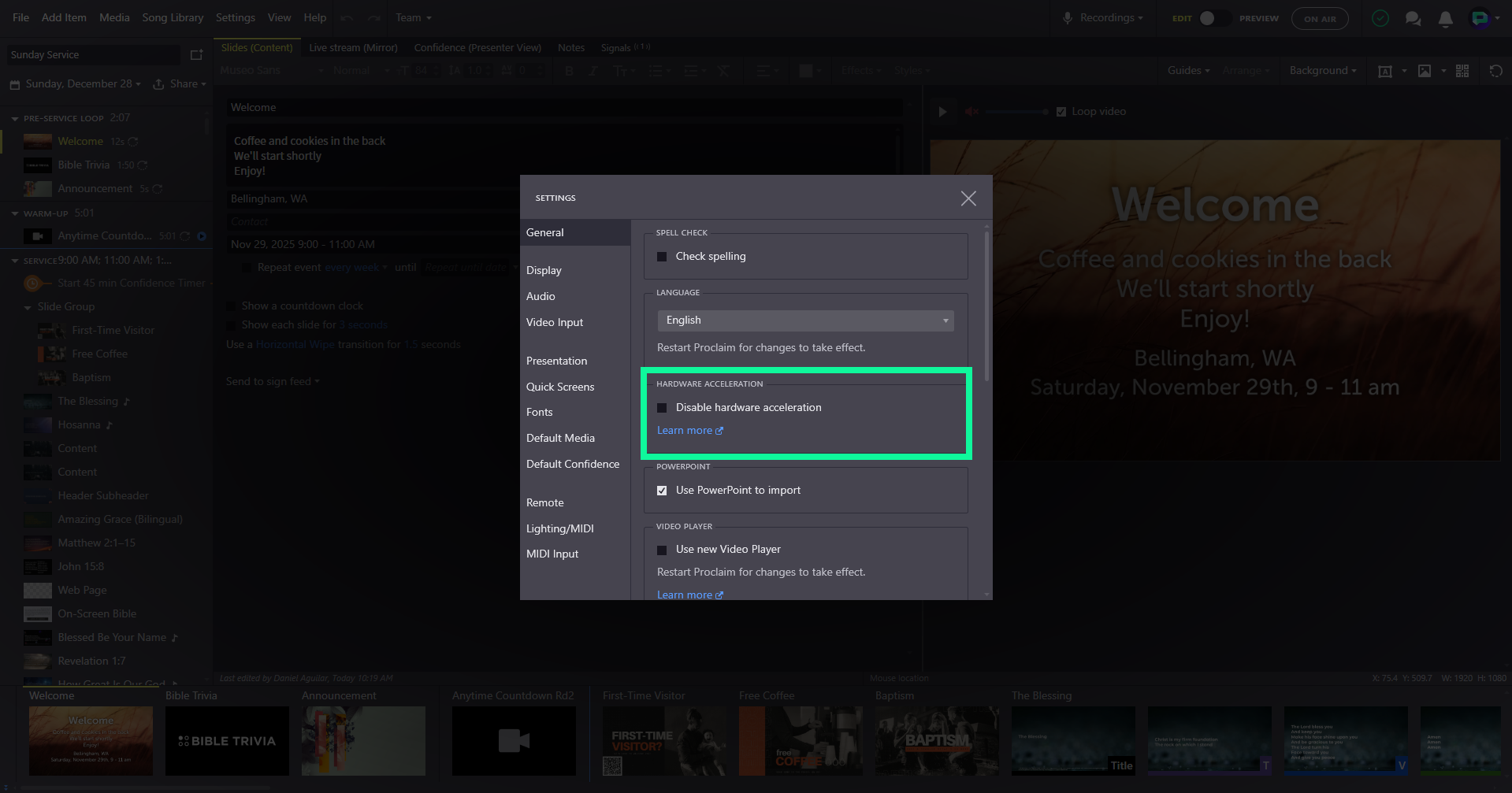The image size is (1512, 793).
Task: Click the italic formatting icon
Action: 593,71
